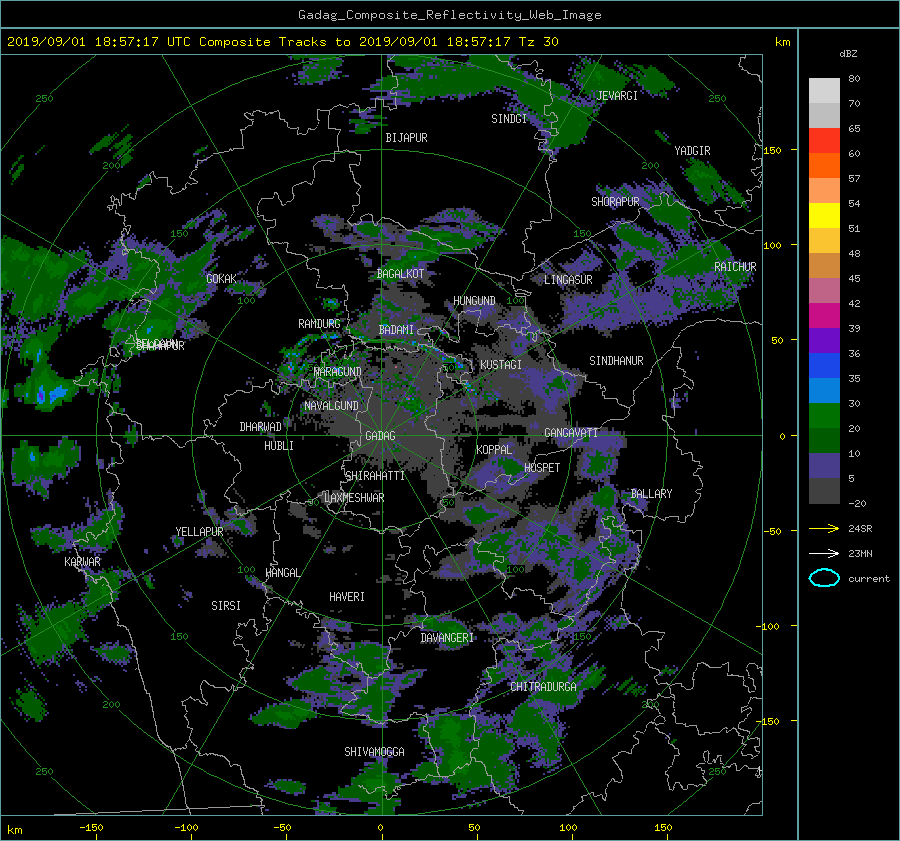The height and width of the screenshot is (841, 900).
Task: Click the SHIRAHATTI city label
Action: pos(375,476)
